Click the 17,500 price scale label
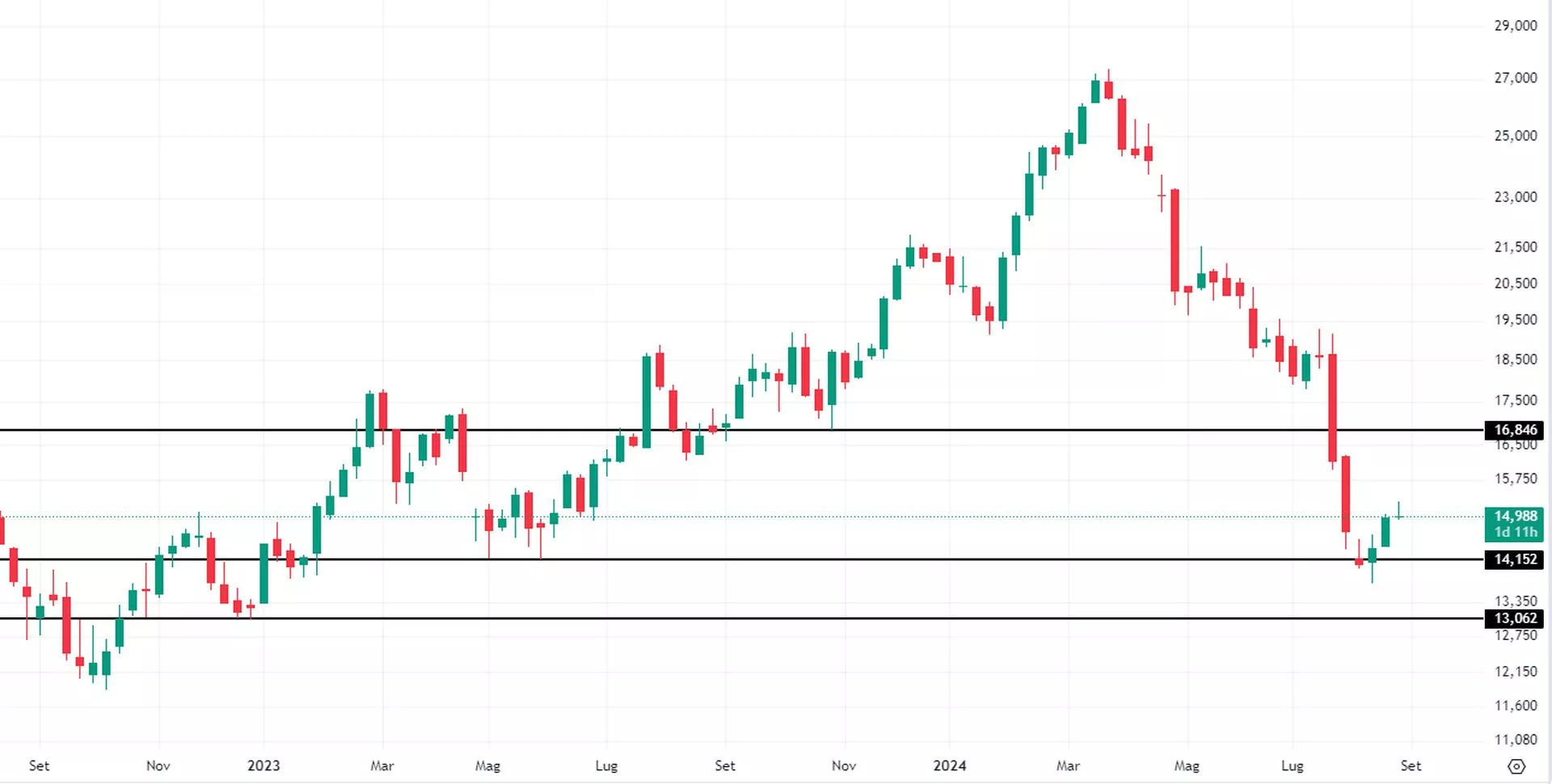 (1515, 401)
